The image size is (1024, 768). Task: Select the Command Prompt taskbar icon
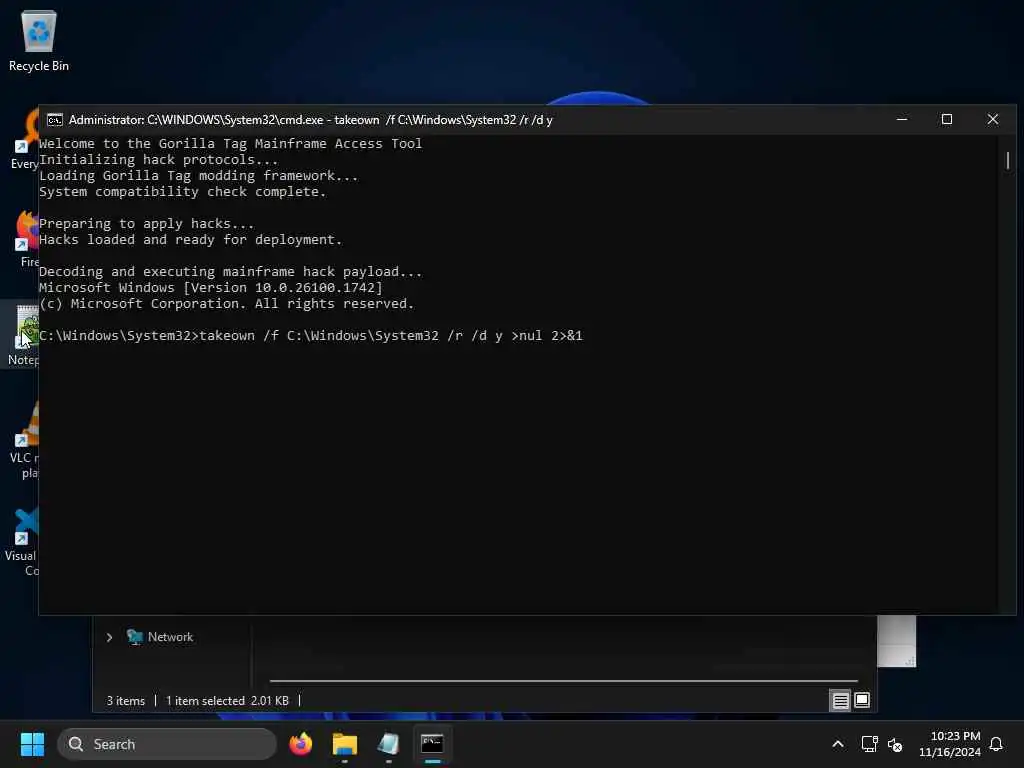point(432,744)
